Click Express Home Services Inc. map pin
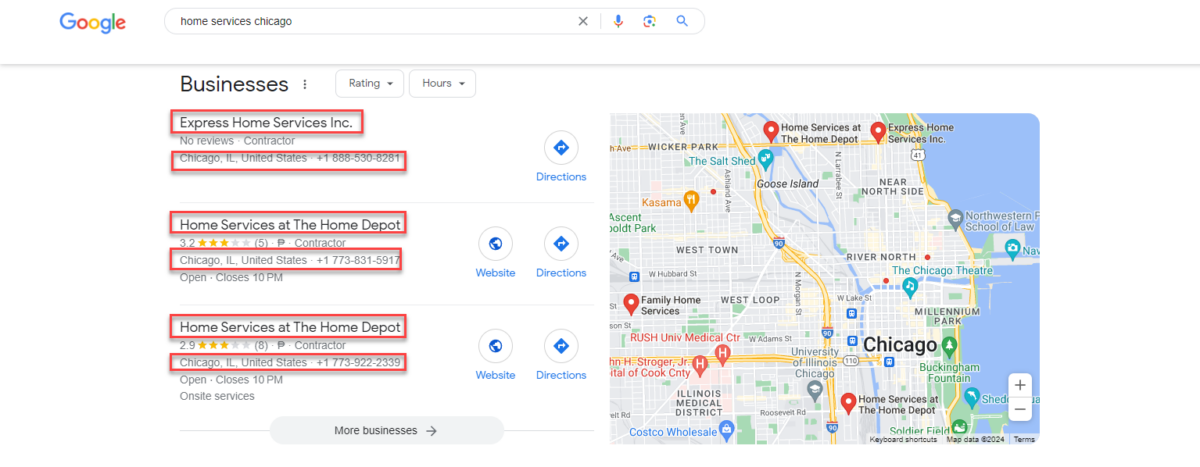 tap(878, 131)
